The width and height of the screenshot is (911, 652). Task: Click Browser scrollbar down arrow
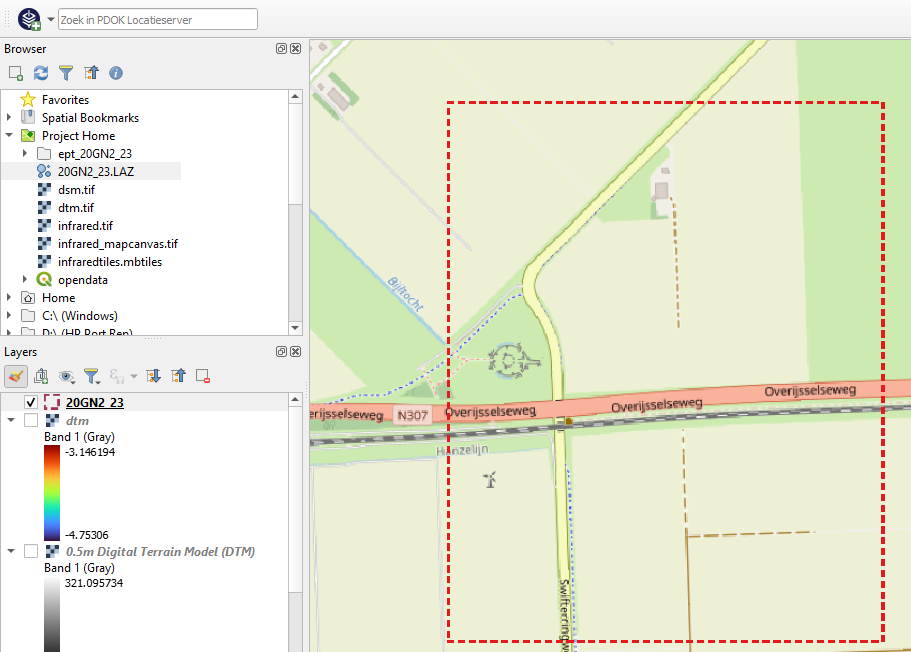295,328
